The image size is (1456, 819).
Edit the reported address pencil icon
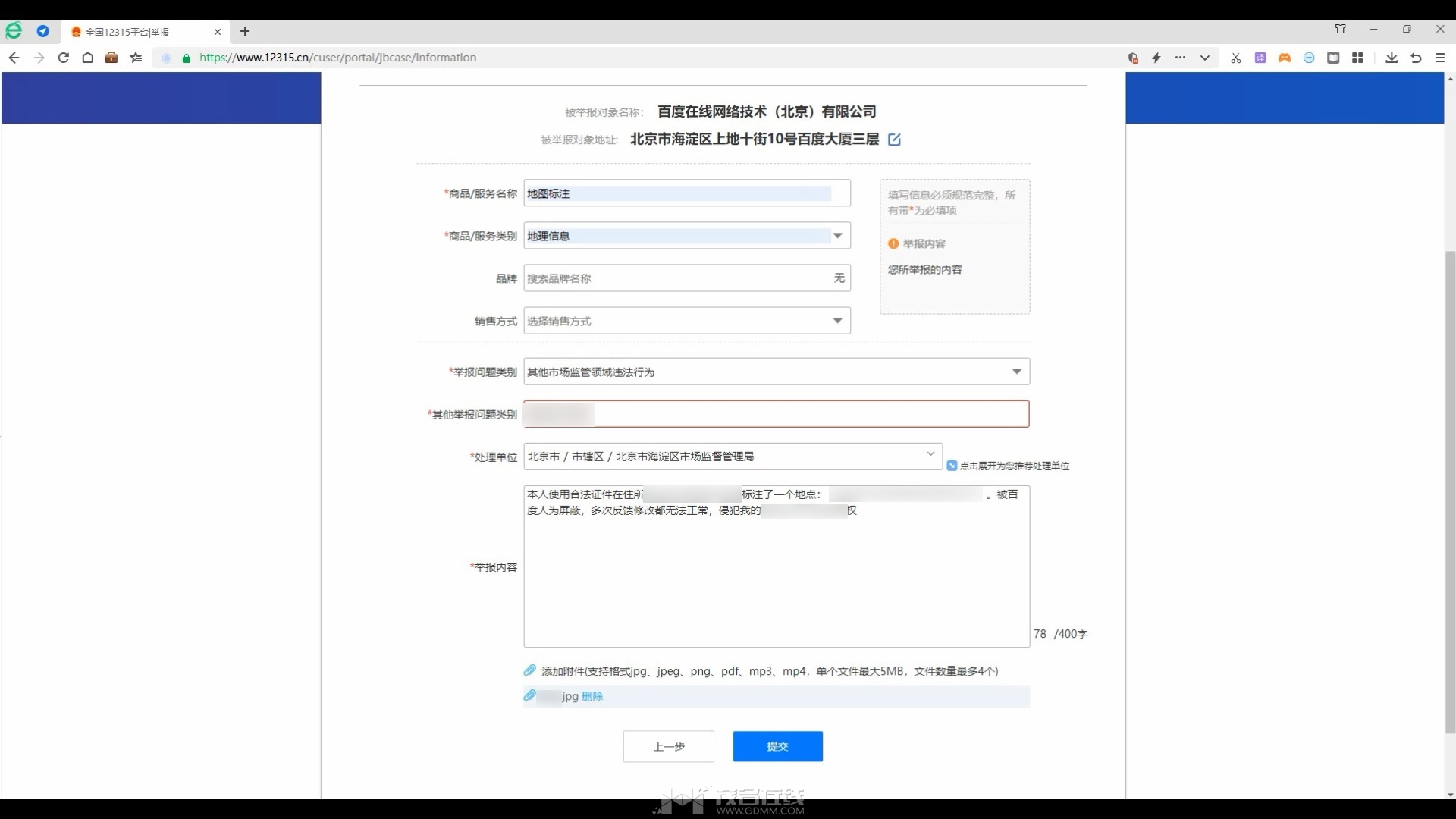[894, 140]
